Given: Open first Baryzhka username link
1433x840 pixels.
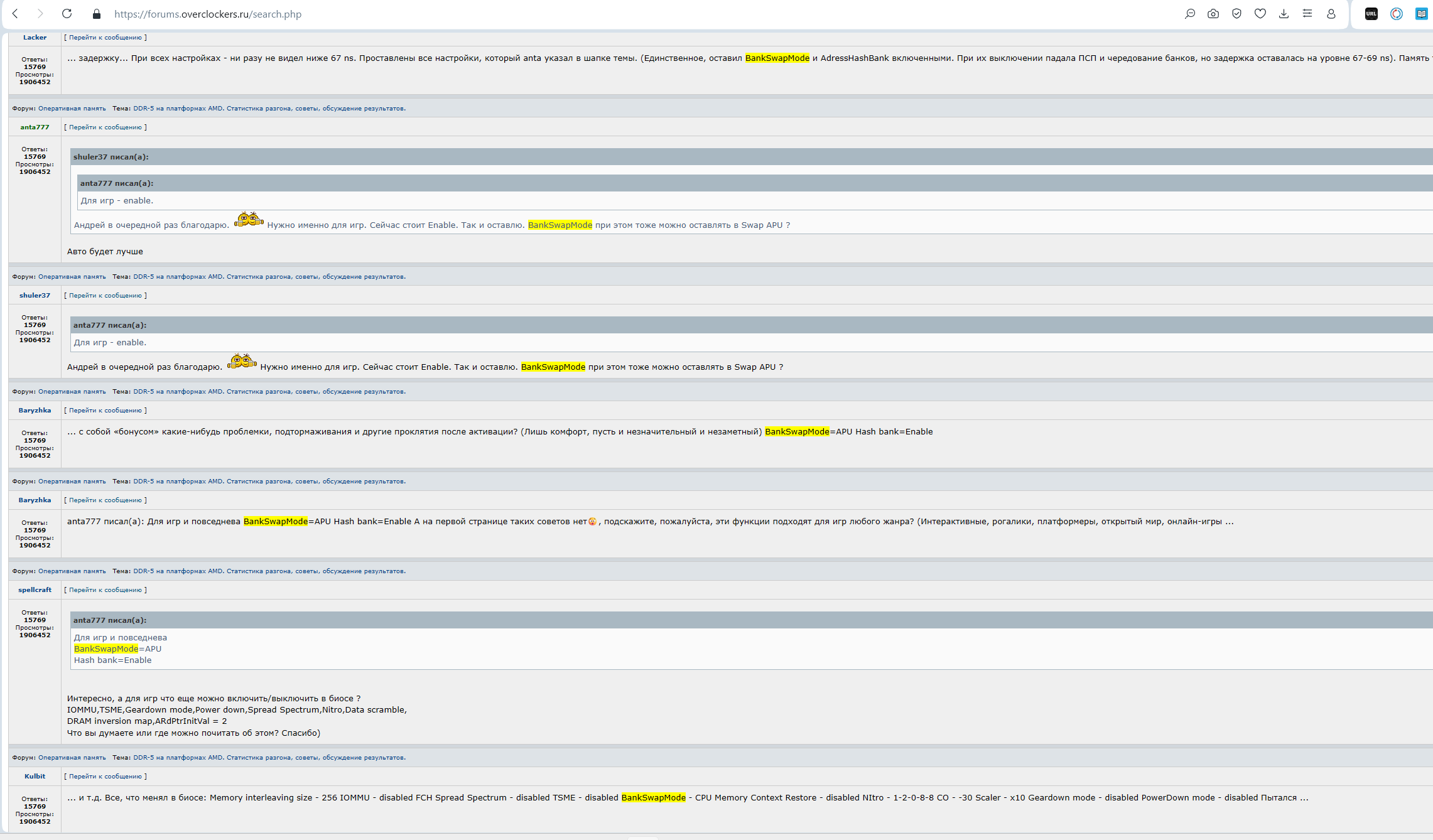Looking at the screenshot, I should (x=35, y=411).
